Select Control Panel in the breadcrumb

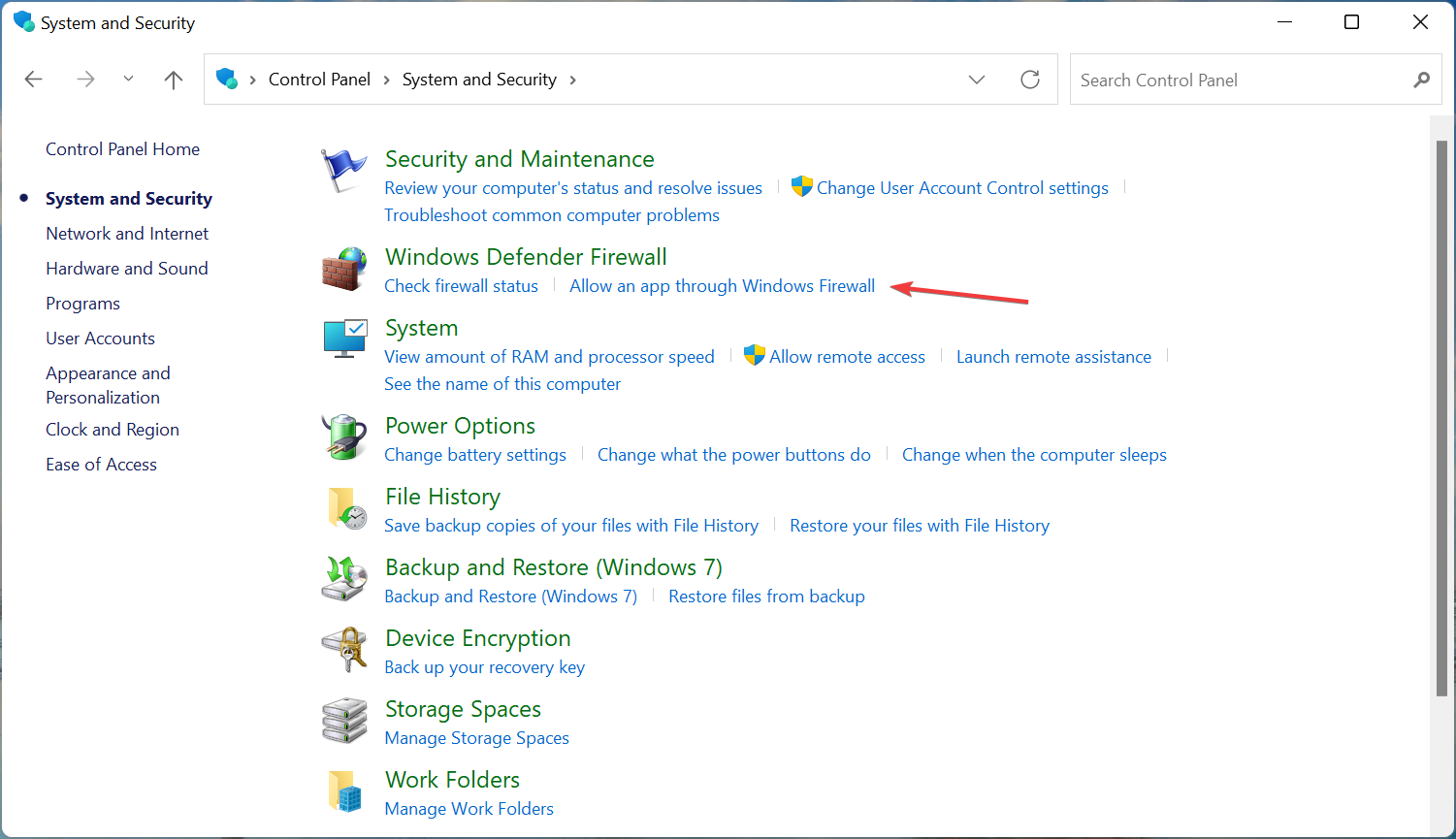[319, 80]
